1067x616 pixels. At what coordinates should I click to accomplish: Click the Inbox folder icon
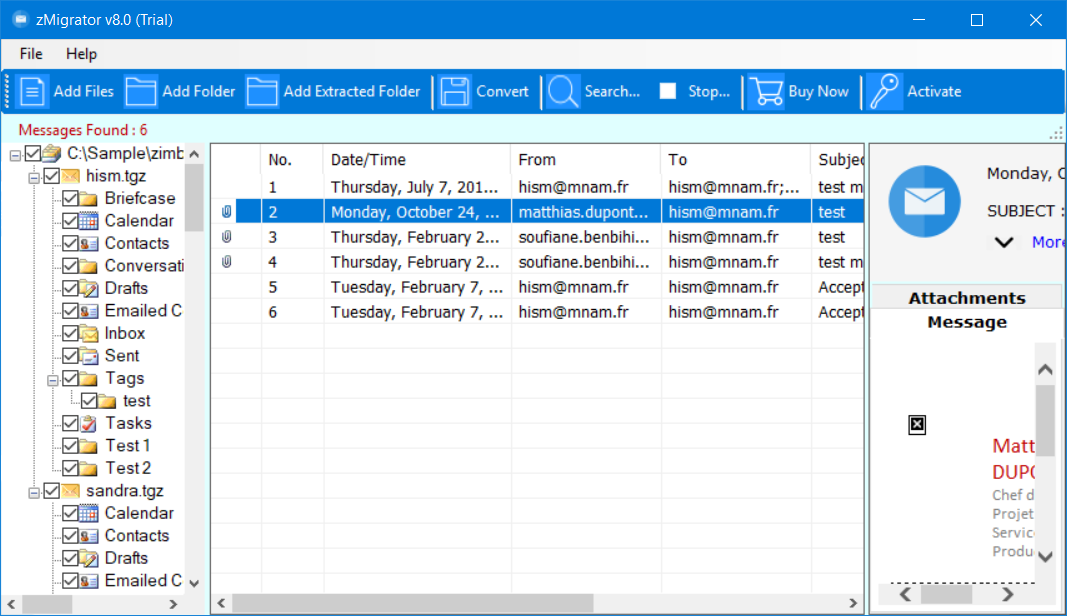(88, 334)
